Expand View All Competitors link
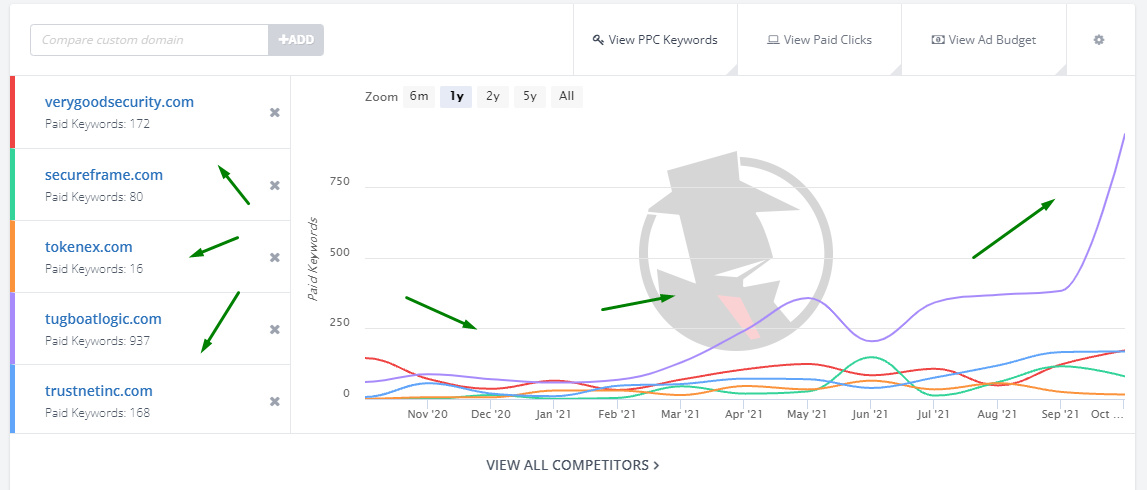 click(x=573, y=465)
